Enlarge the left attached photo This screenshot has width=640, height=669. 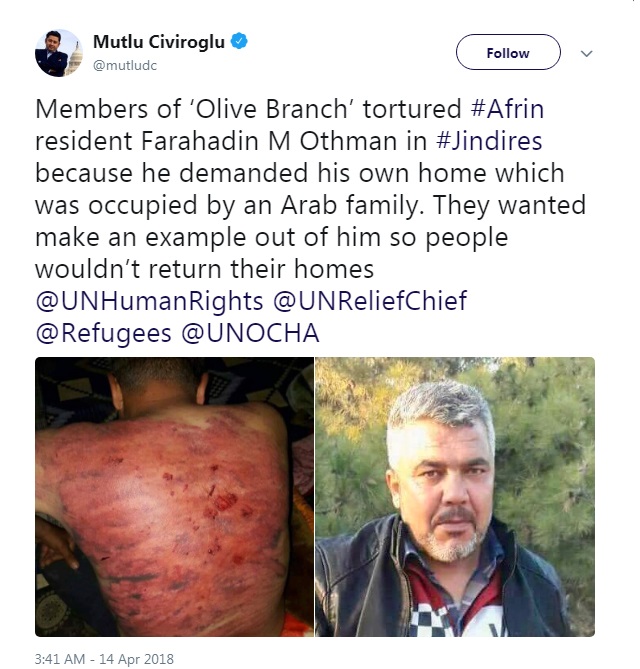175,497
